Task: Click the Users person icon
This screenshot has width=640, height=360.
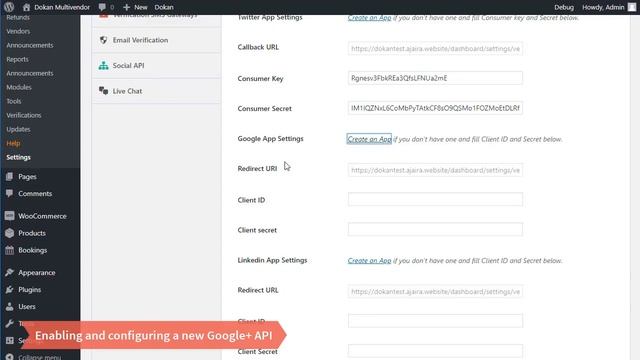Action: pos(9,307)
